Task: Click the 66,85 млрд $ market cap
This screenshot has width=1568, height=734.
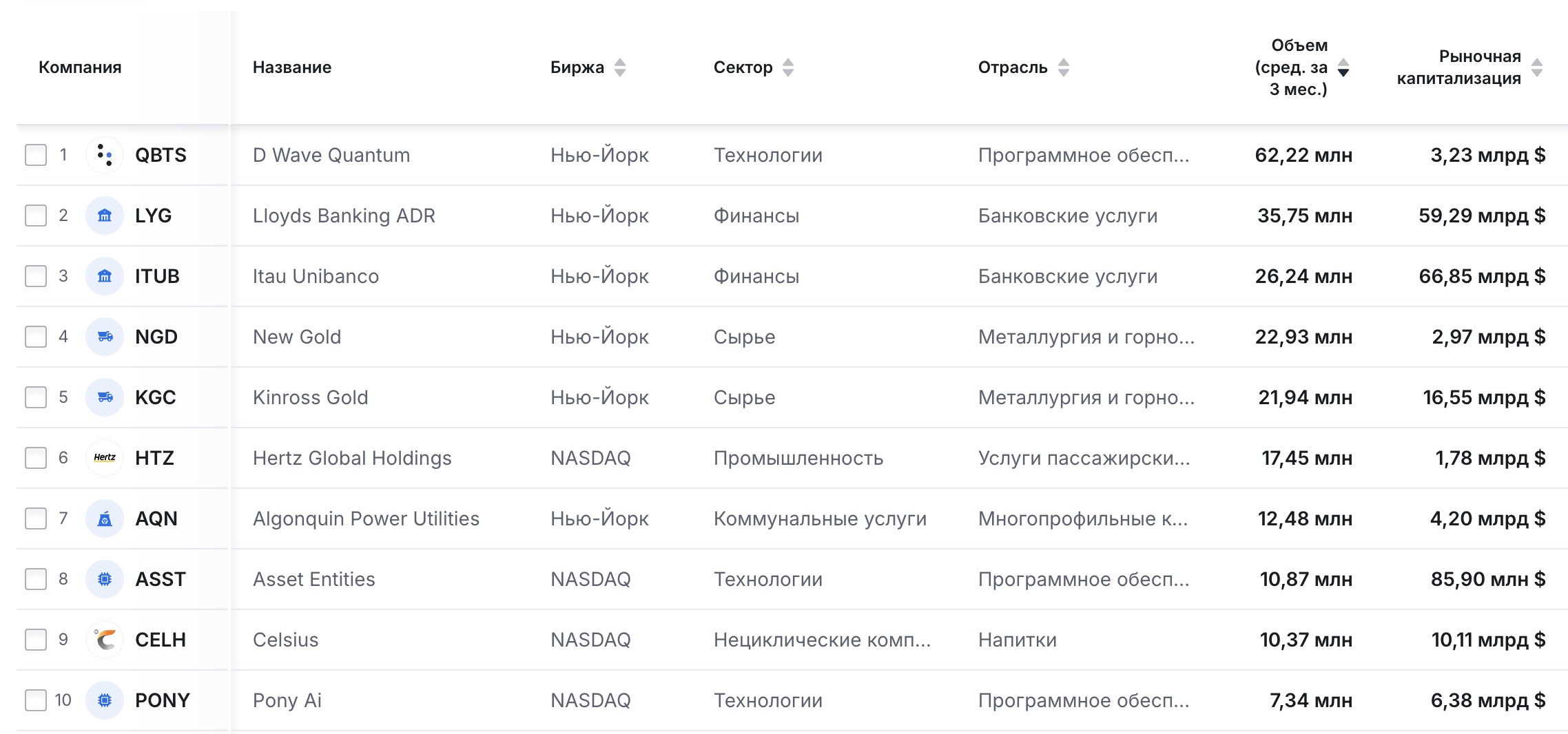Action: coord(1482,276)
